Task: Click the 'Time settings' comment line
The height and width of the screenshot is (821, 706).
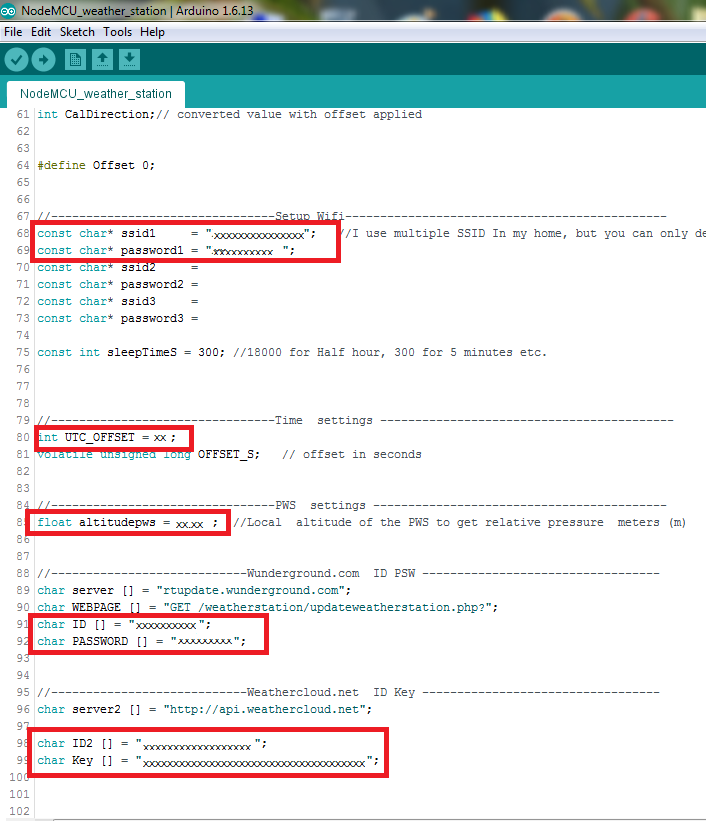Action: pos(355,420)
